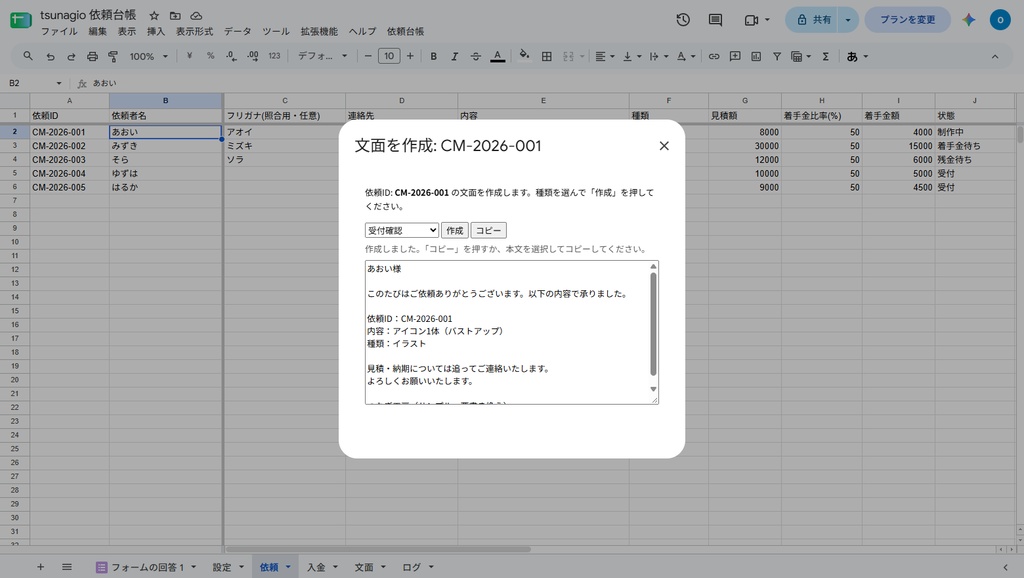Open the number format 123 menu
This screenshot has height=578, width=1024.
274,56
